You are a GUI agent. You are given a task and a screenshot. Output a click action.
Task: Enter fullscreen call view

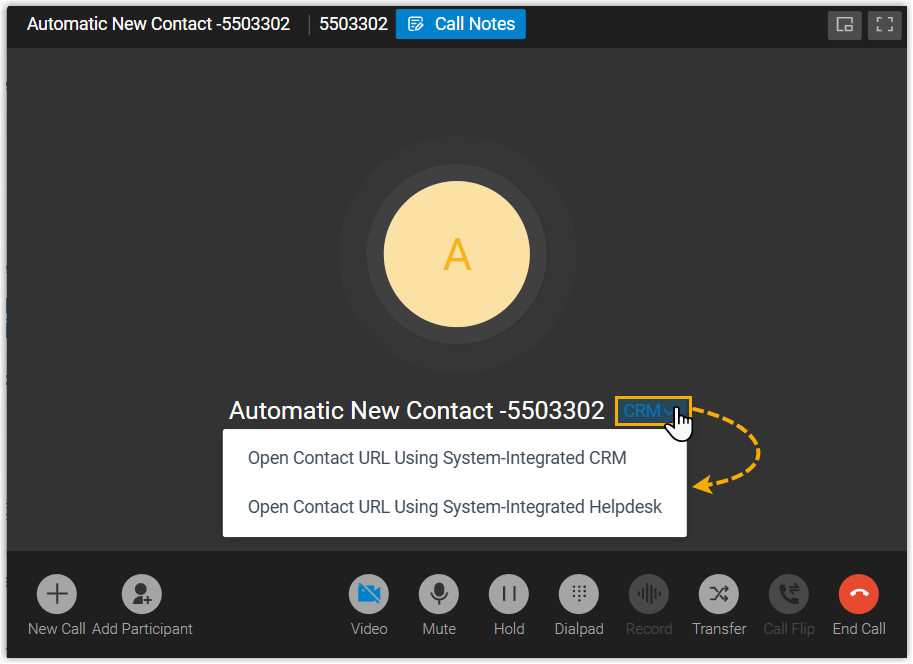(883, 25)
